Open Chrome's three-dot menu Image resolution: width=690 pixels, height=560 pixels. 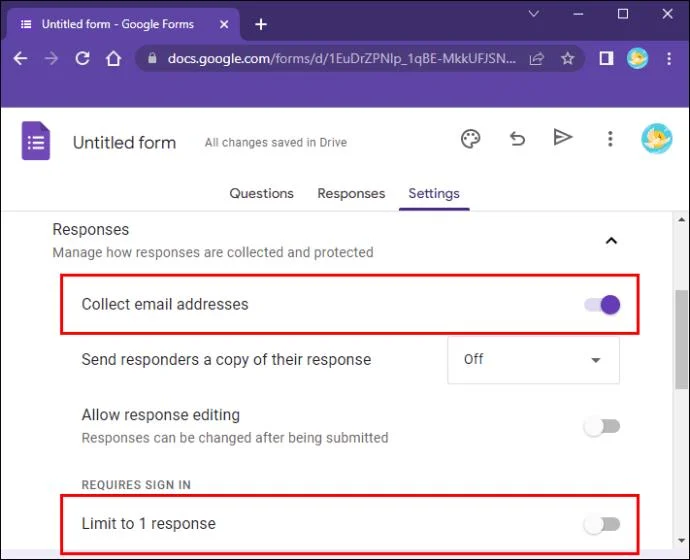(669, 59)
